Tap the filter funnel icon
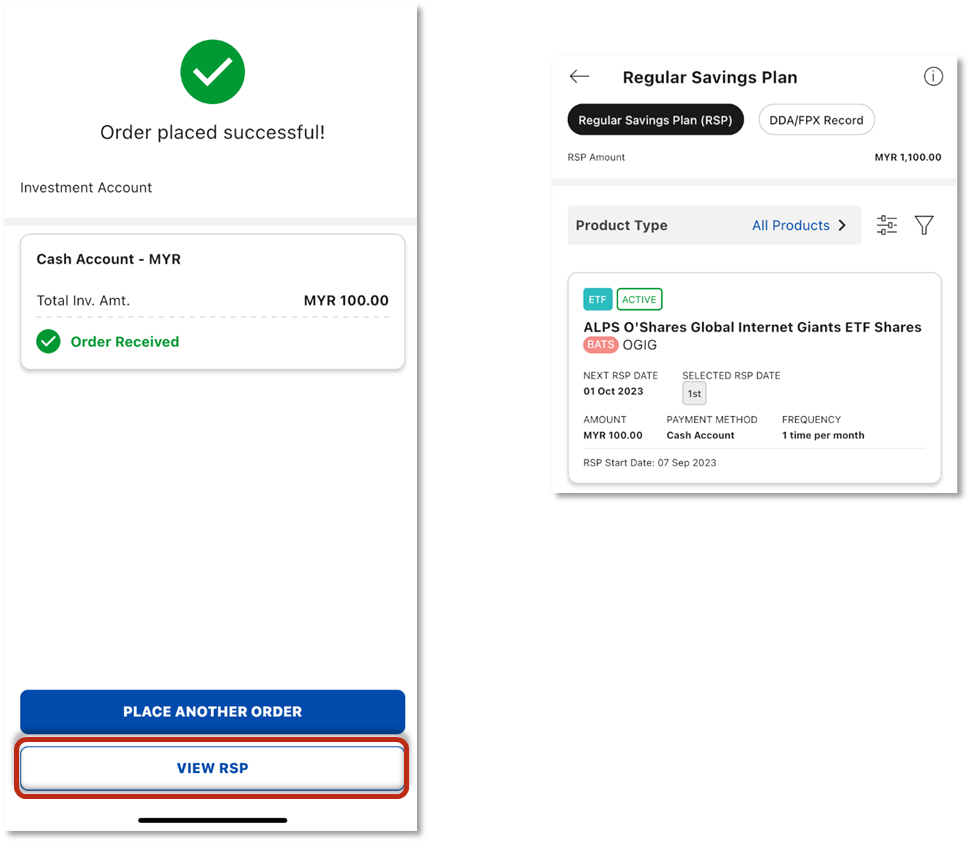Image resolution: width=978 pixels, height=844 pixels. pos(924,225)
